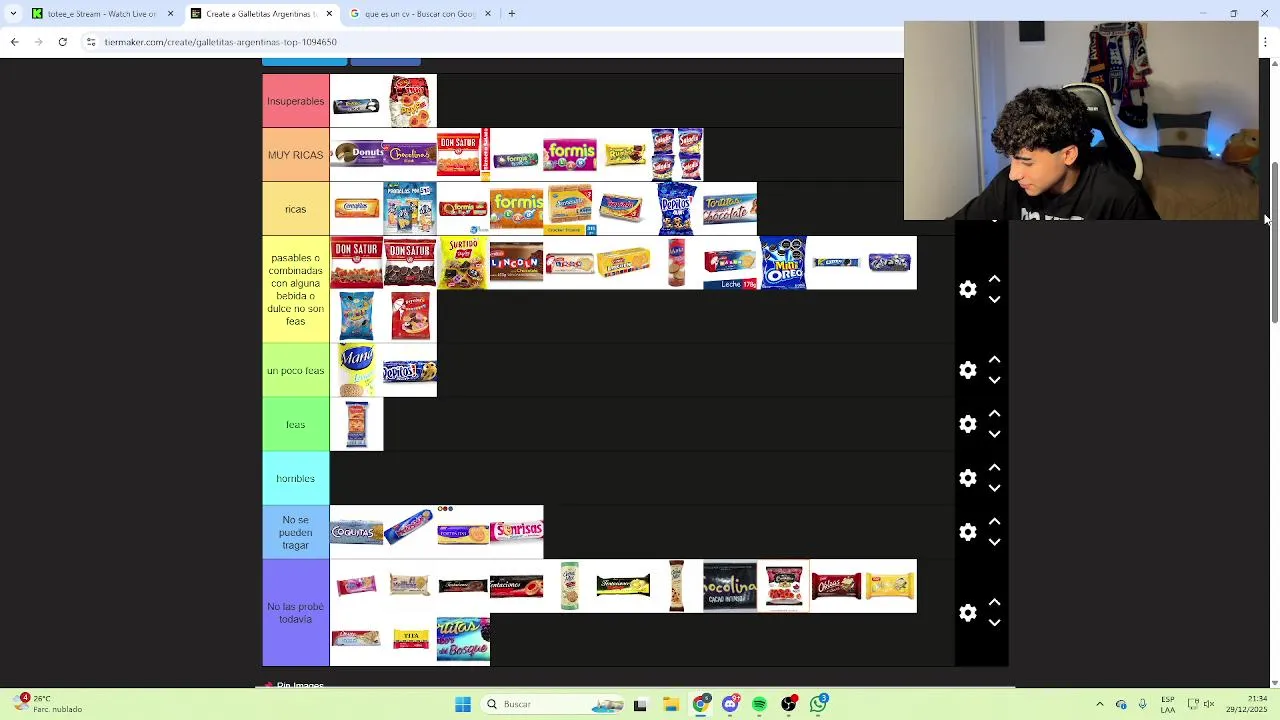
Task: Edit the 'ricas' tier label
Action: pyautogui.click(x=296, y=209)
